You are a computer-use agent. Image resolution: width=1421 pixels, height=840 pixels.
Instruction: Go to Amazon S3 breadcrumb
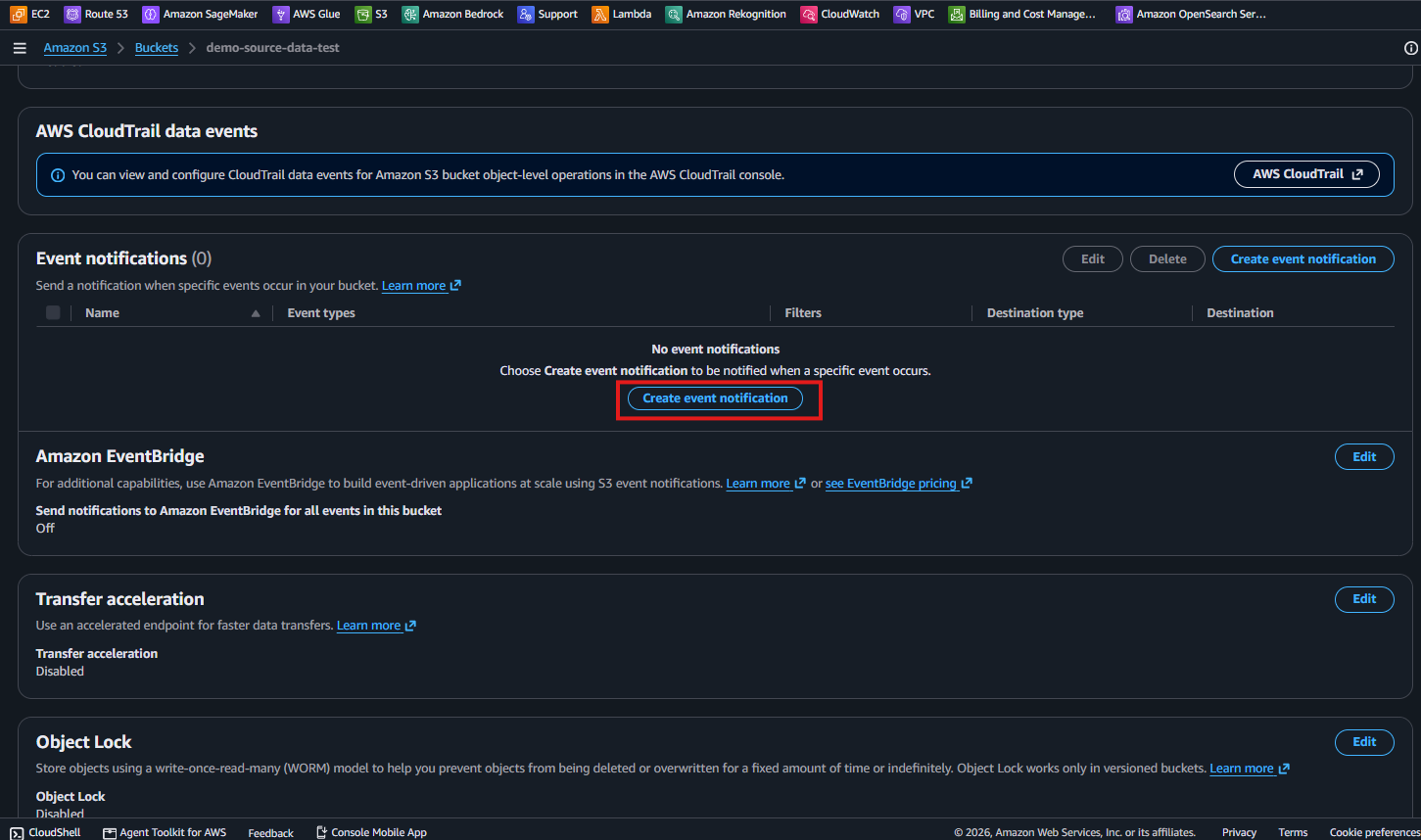(75, 48)
